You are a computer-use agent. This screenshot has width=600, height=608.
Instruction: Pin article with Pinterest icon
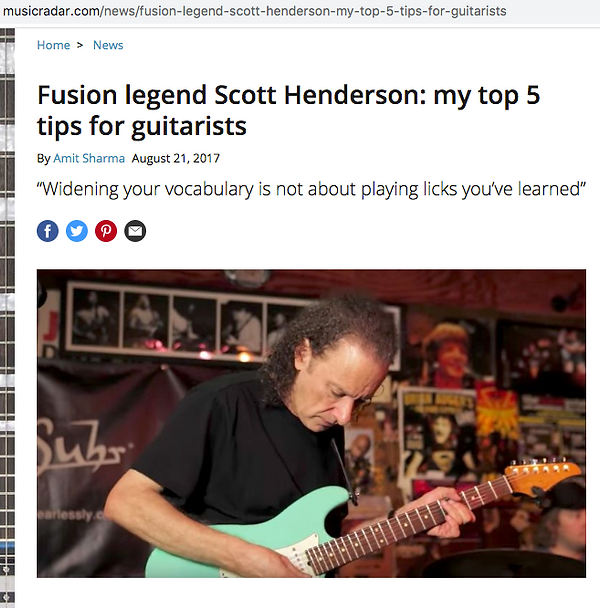[x=106, y=231]
